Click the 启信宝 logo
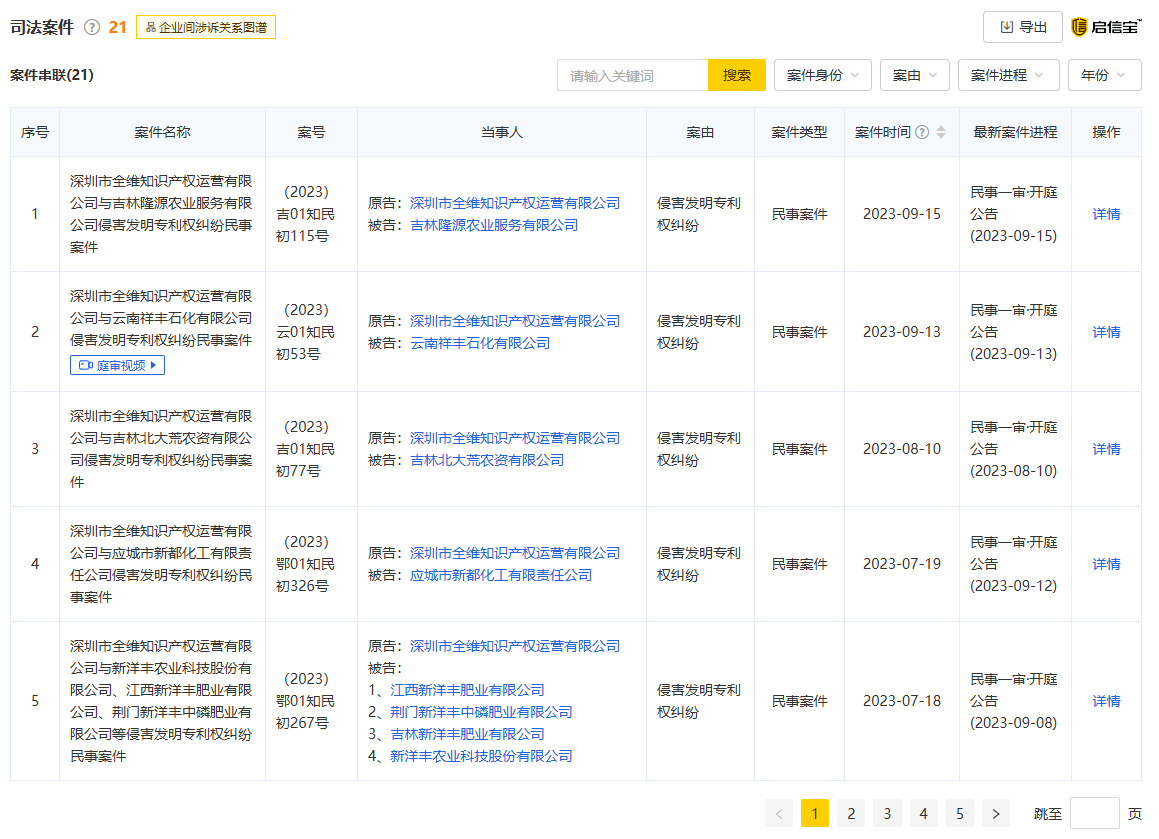The width and height of the screenshot is (1159, 839). click(1106, 27)
